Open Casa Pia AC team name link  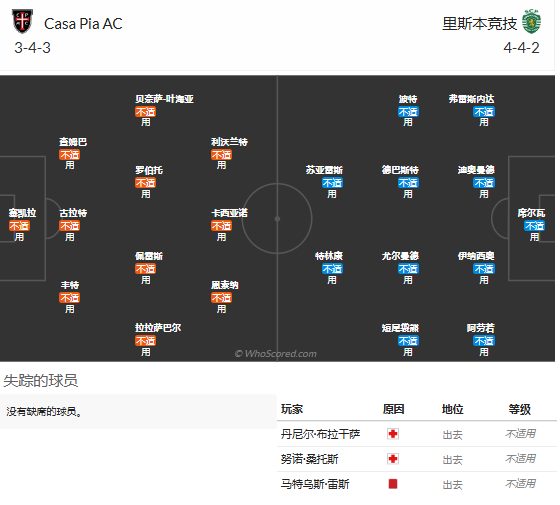tap(83, 24)
